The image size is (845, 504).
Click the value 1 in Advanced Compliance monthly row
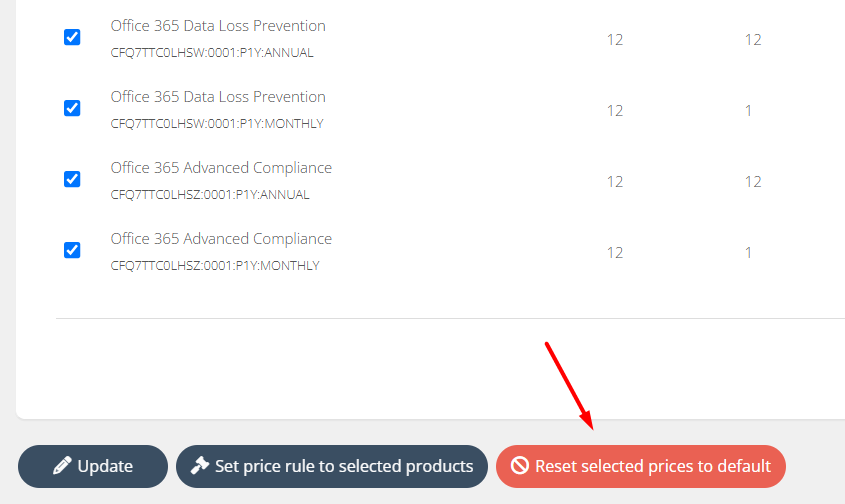click(x=748, y=253)
